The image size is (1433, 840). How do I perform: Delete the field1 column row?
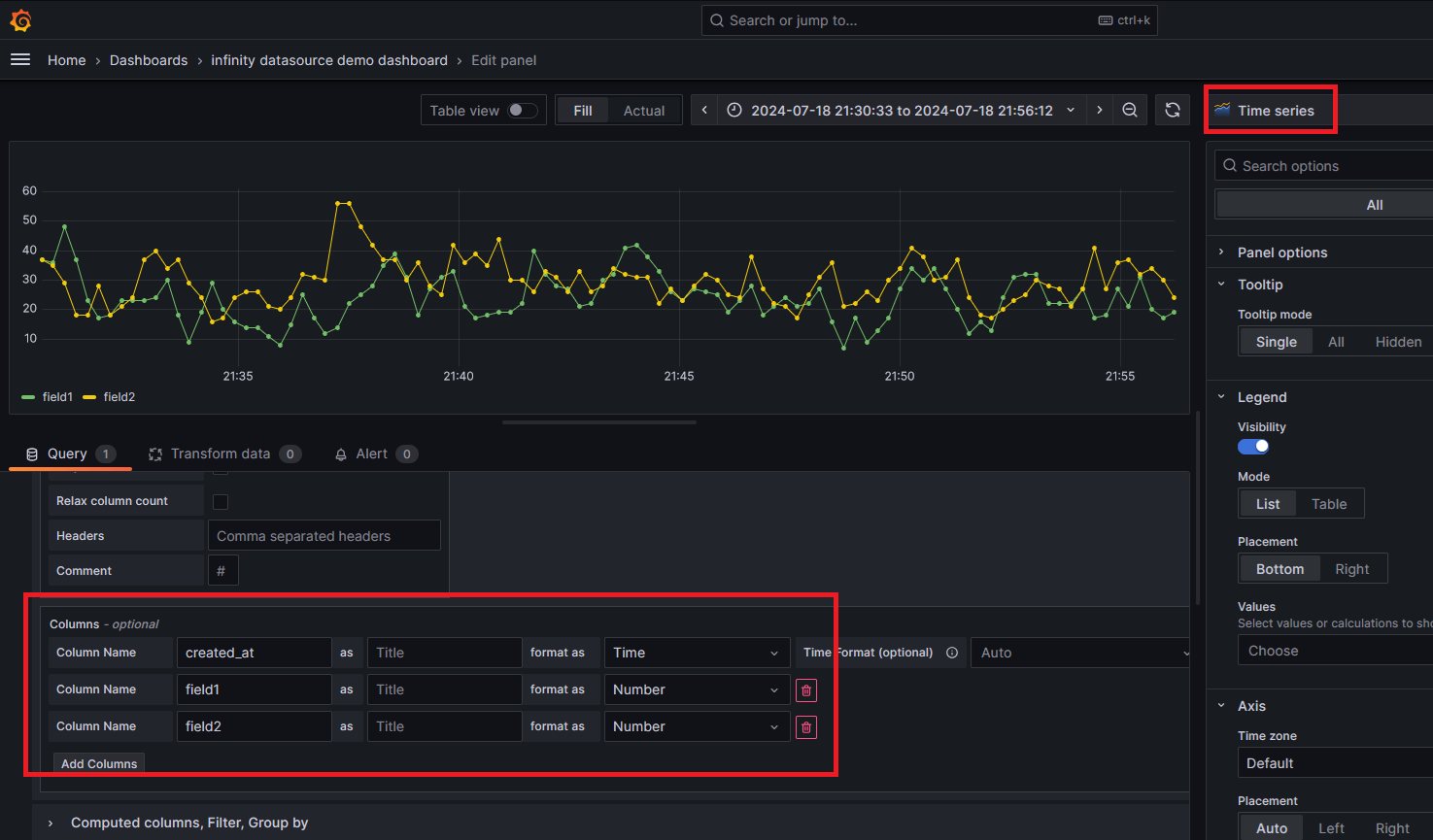(x=806, y=690)
